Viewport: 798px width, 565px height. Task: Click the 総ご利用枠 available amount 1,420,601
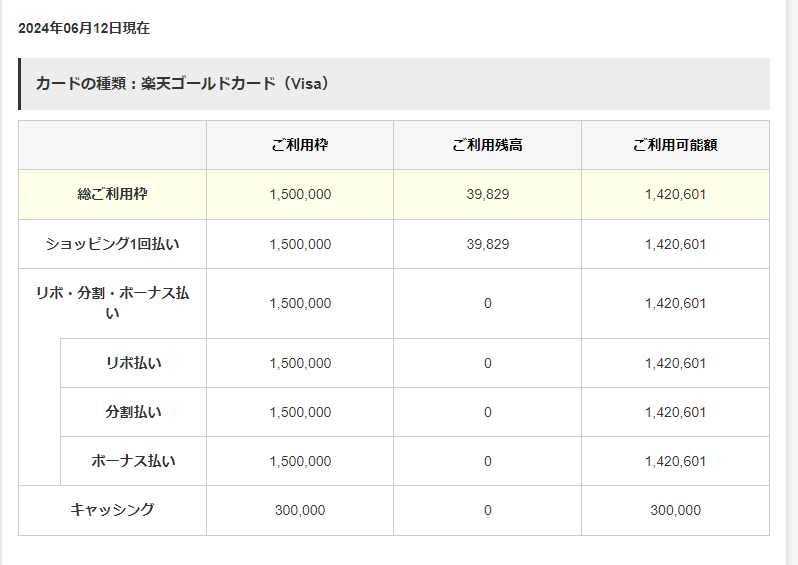(675, 194)
